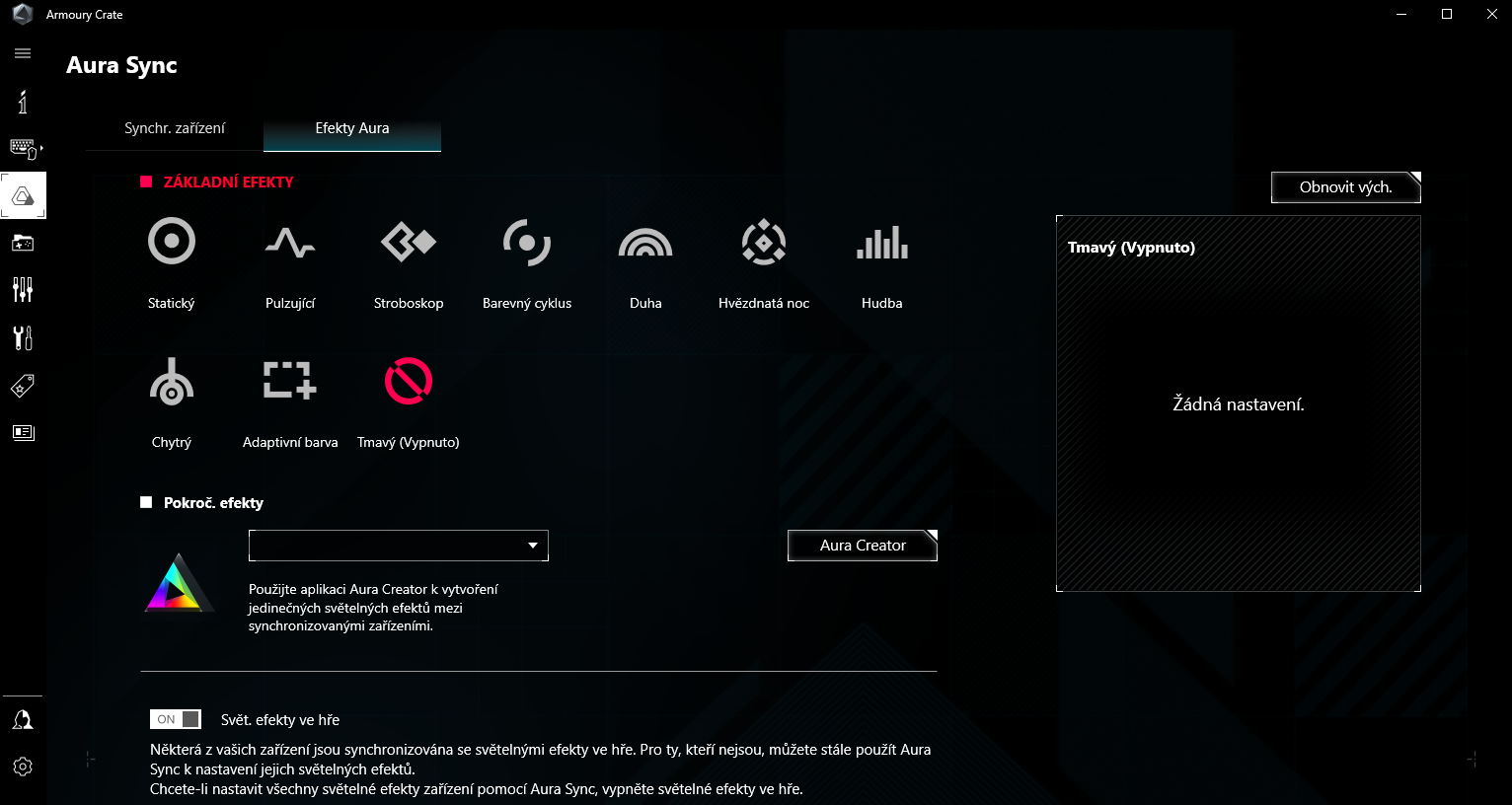Open the hamburger menu in sidebar

coord(23,53)
